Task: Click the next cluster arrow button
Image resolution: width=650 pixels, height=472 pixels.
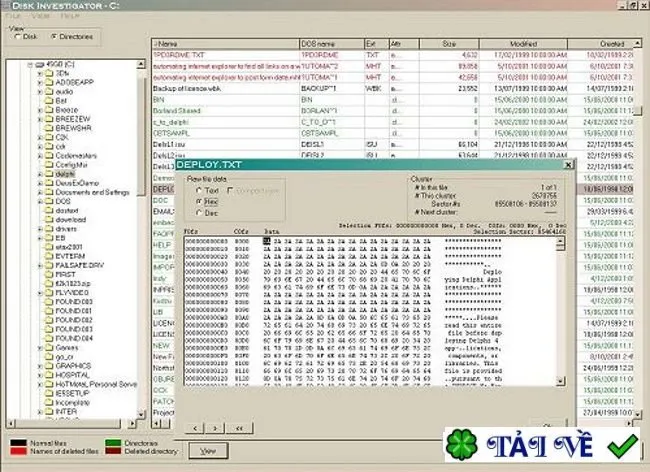Action: (215, 428)
